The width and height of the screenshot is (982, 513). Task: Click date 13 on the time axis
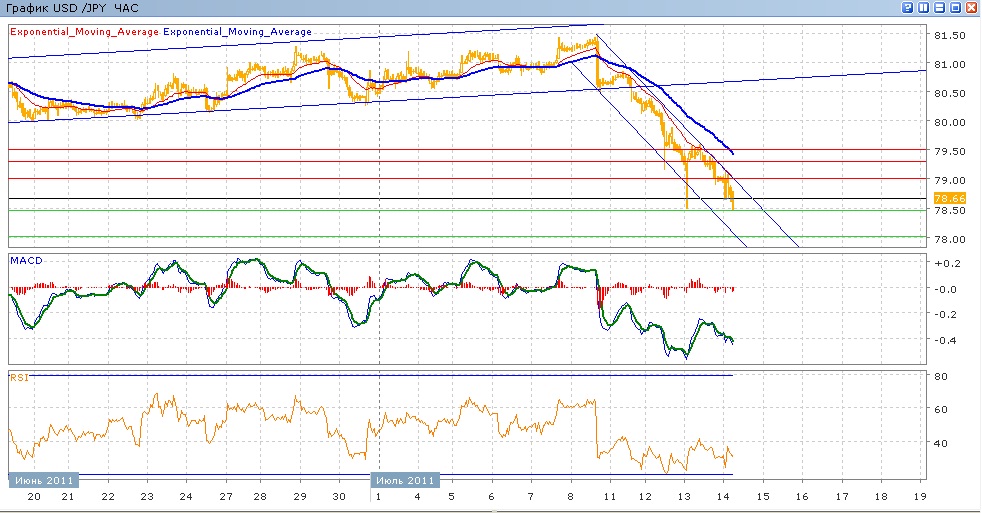coord(685,497)
